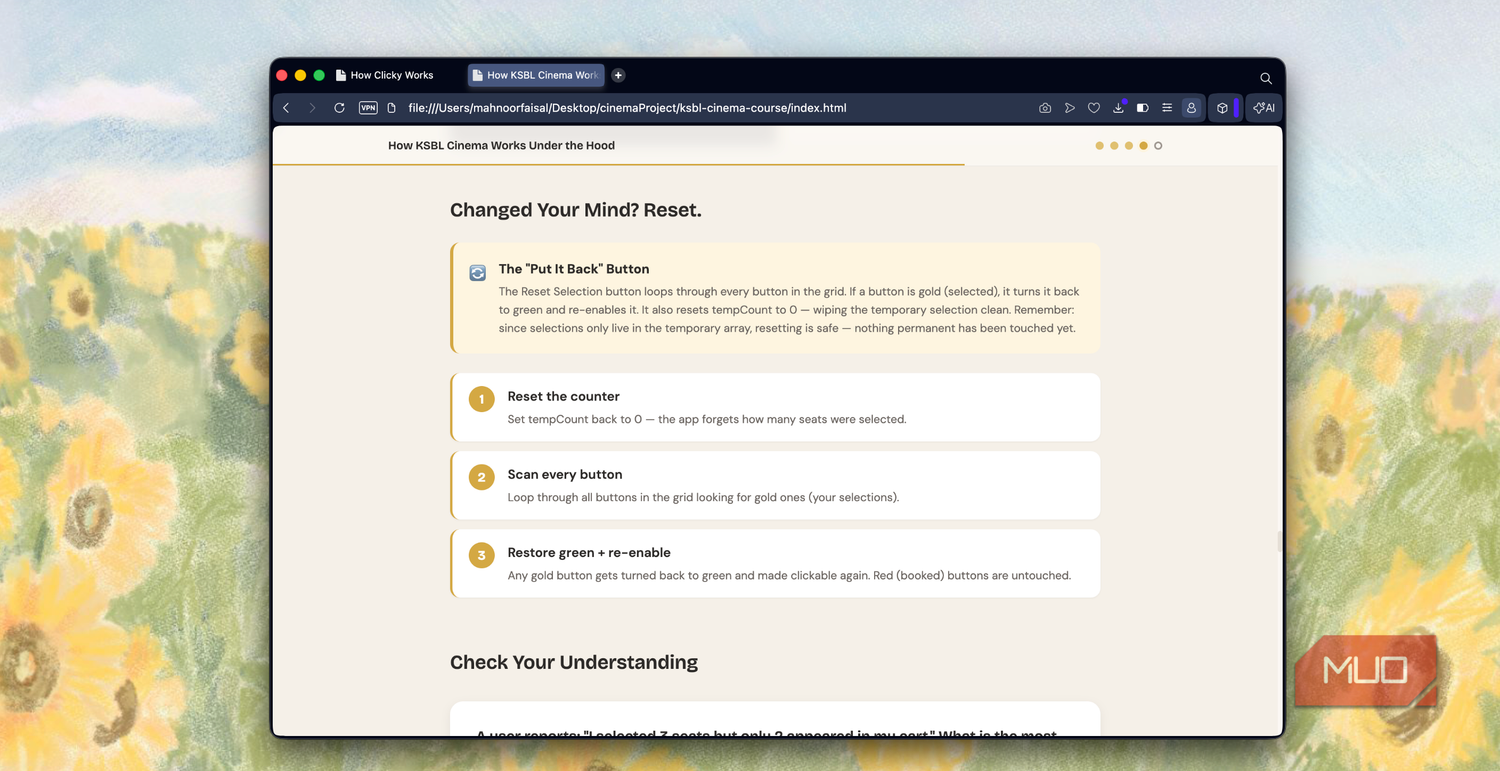Viewport: 1500px width, 771px height.
Task: Click the half-filled battery-style toggle icon
Action: 1143,108
